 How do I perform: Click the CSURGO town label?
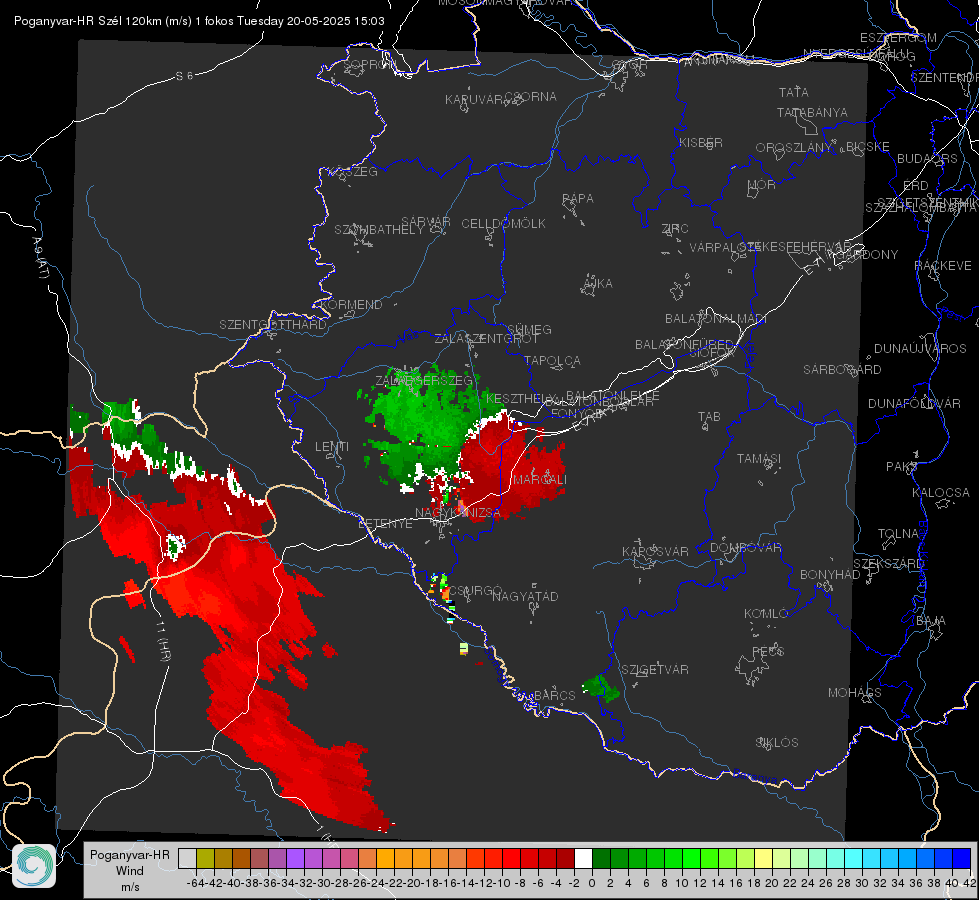tap(476, 591)
